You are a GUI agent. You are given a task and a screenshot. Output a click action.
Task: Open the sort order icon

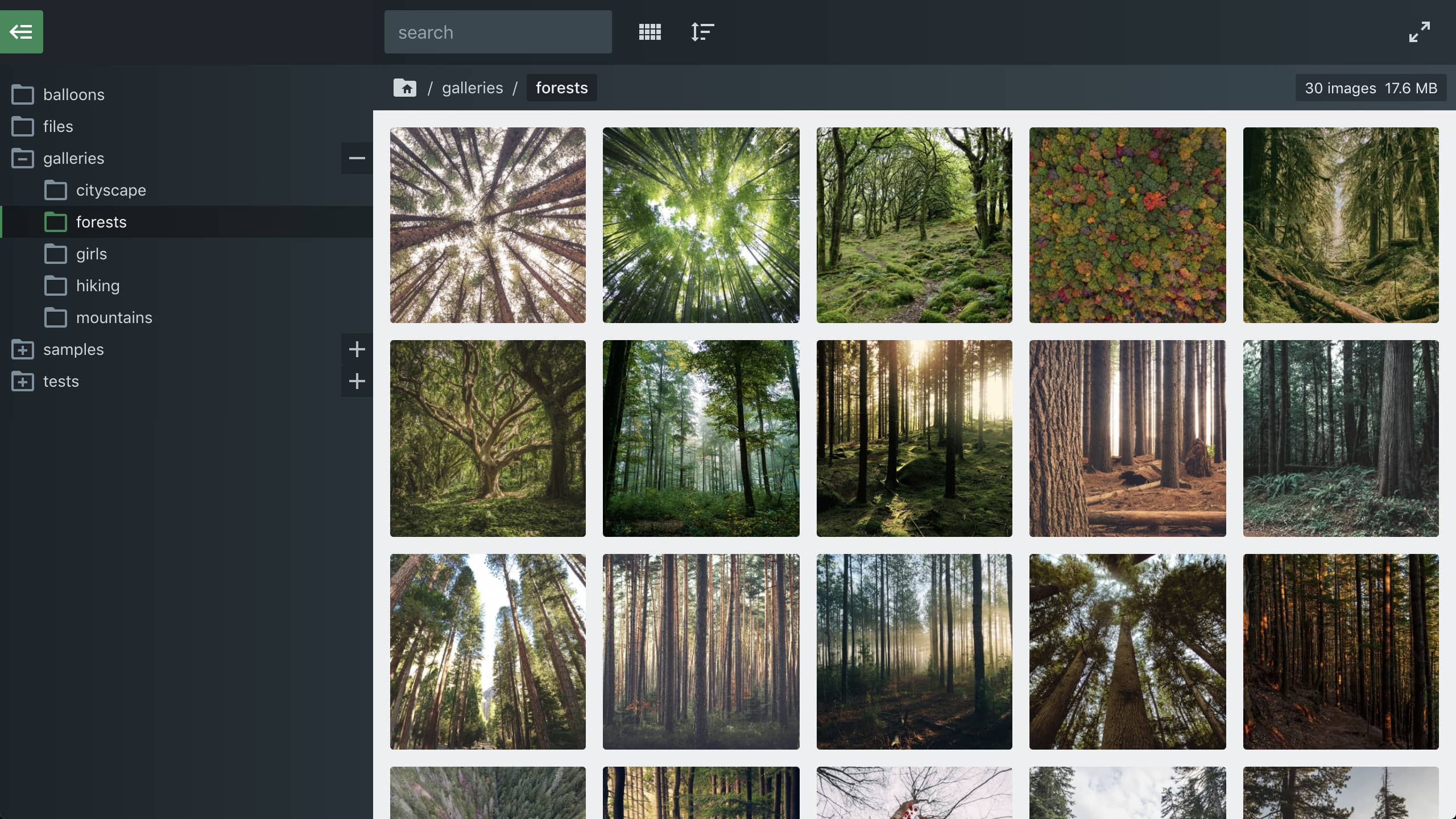pos(702,32)
